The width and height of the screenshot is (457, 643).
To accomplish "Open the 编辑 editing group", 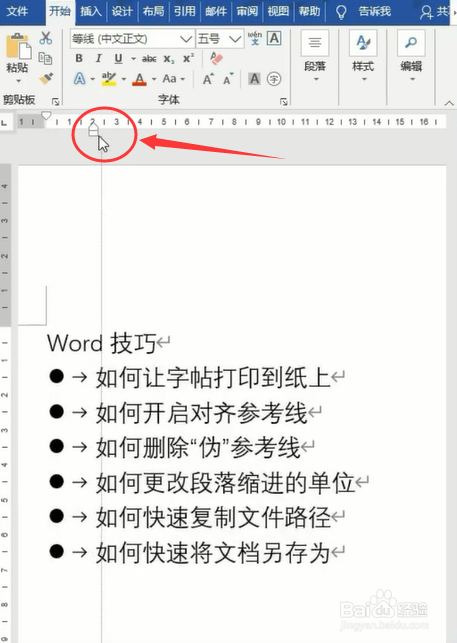I will pos(411,55).
